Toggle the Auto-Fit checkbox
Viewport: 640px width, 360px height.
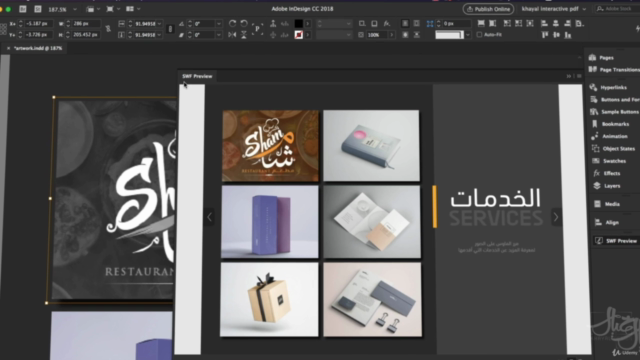click(x=479, y=35)
